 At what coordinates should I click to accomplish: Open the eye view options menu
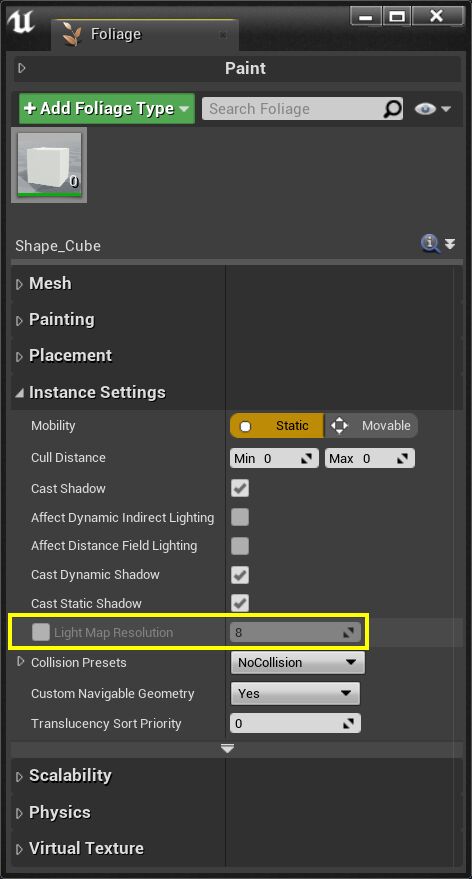coord(433,109)
